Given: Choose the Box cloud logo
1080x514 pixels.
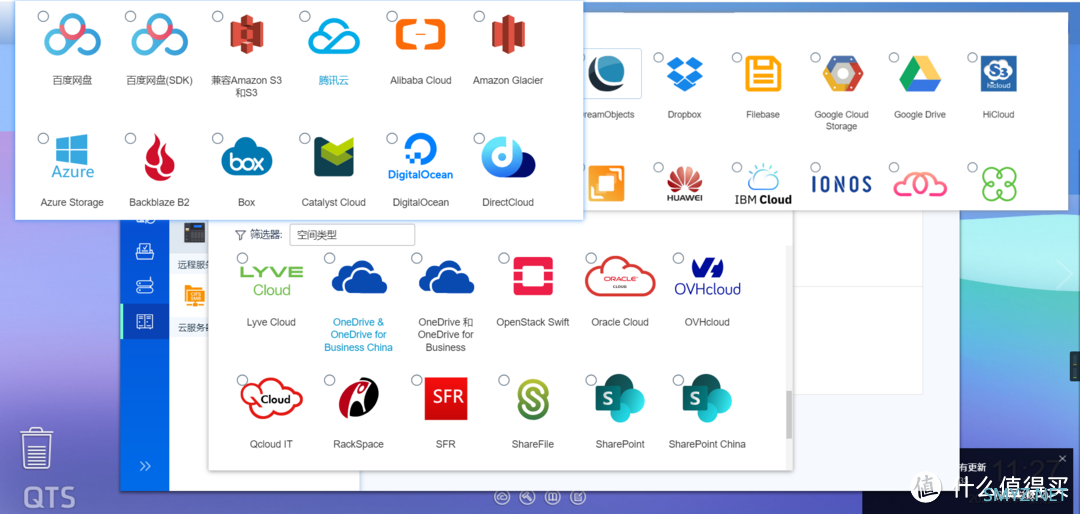Looking at the screenshot, I should (x=247, y=157).
